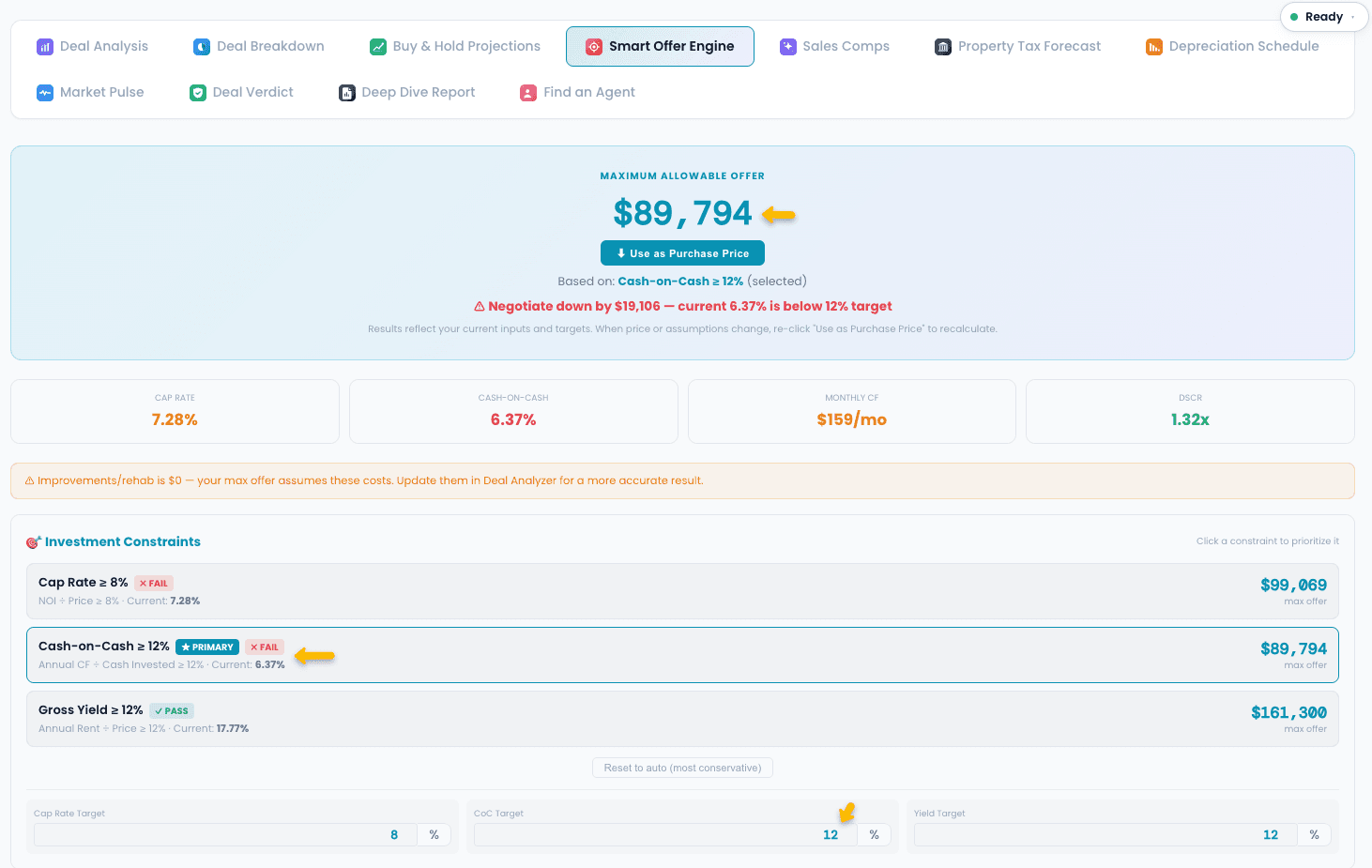Click Use as Purchase Price button

[x=682, y=253]
